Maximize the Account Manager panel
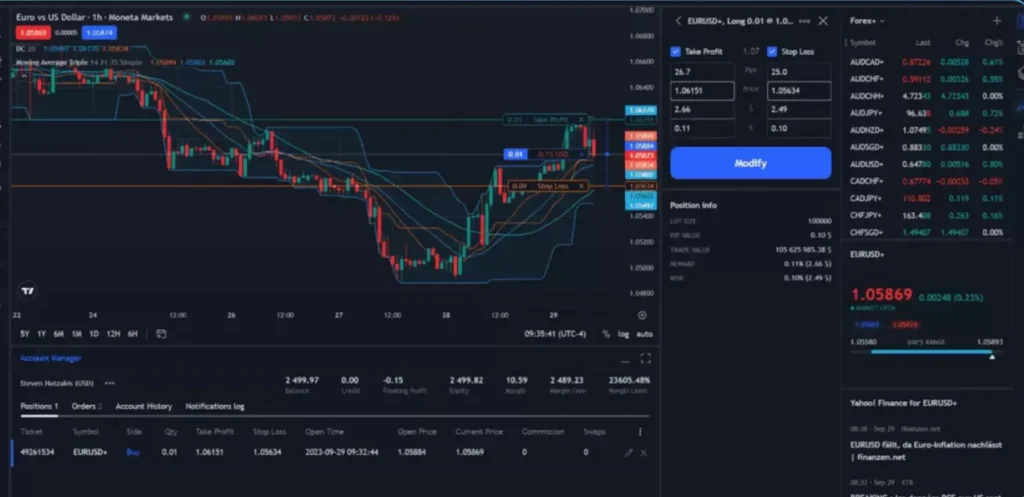The width and height of the screenshot is (1024, 497). (x=645, y=358)
